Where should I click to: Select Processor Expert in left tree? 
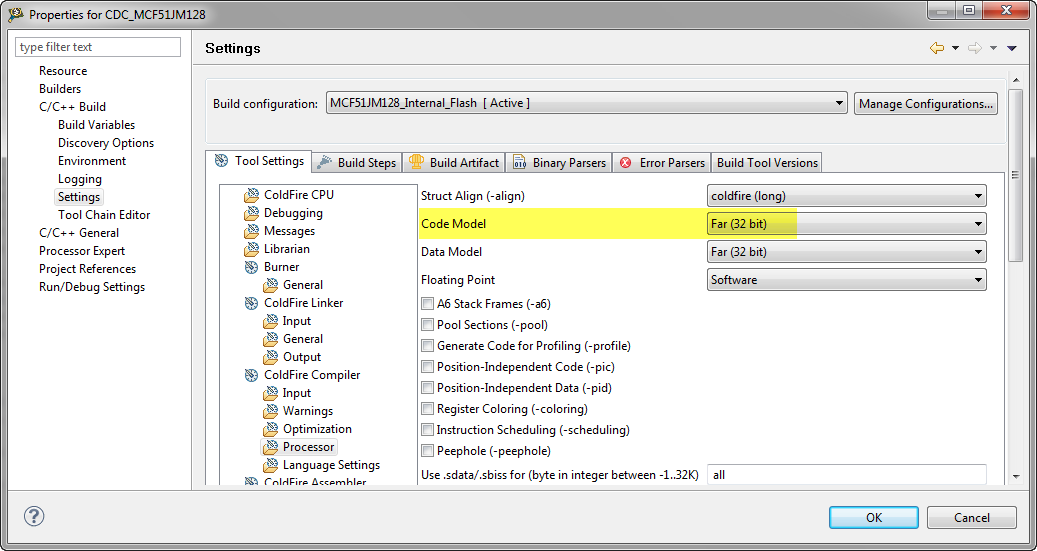(x=81, y=251)
